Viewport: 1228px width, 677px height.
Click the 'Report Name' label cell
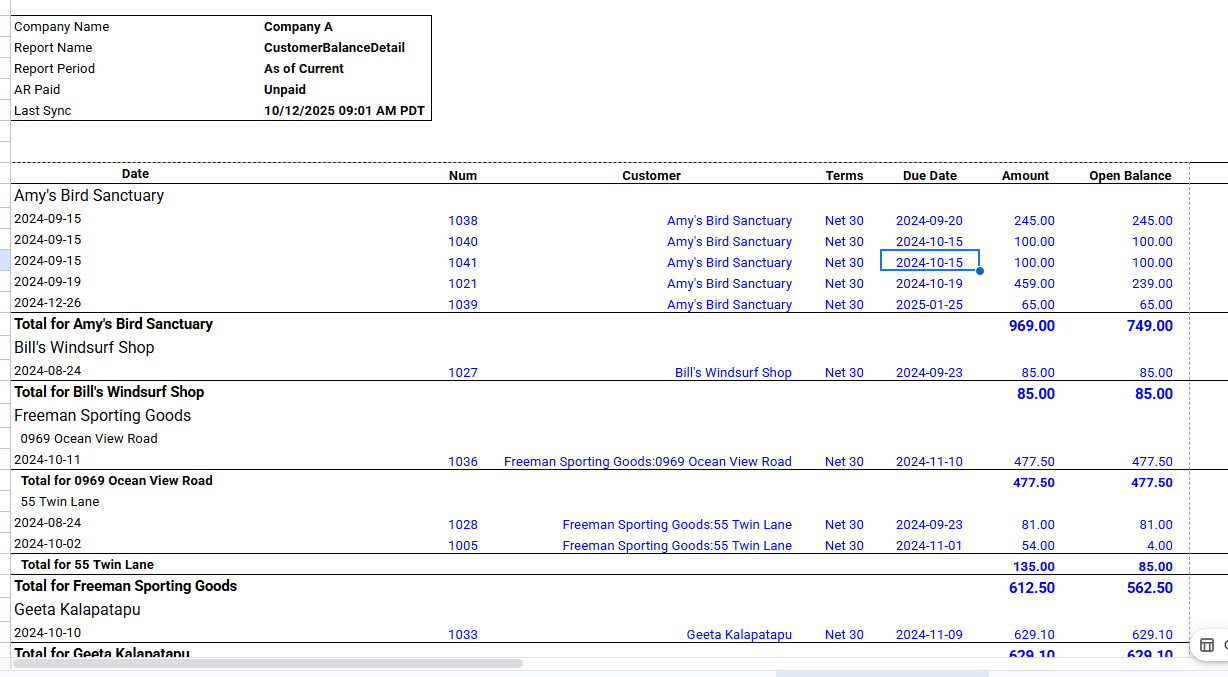(53, 48)
